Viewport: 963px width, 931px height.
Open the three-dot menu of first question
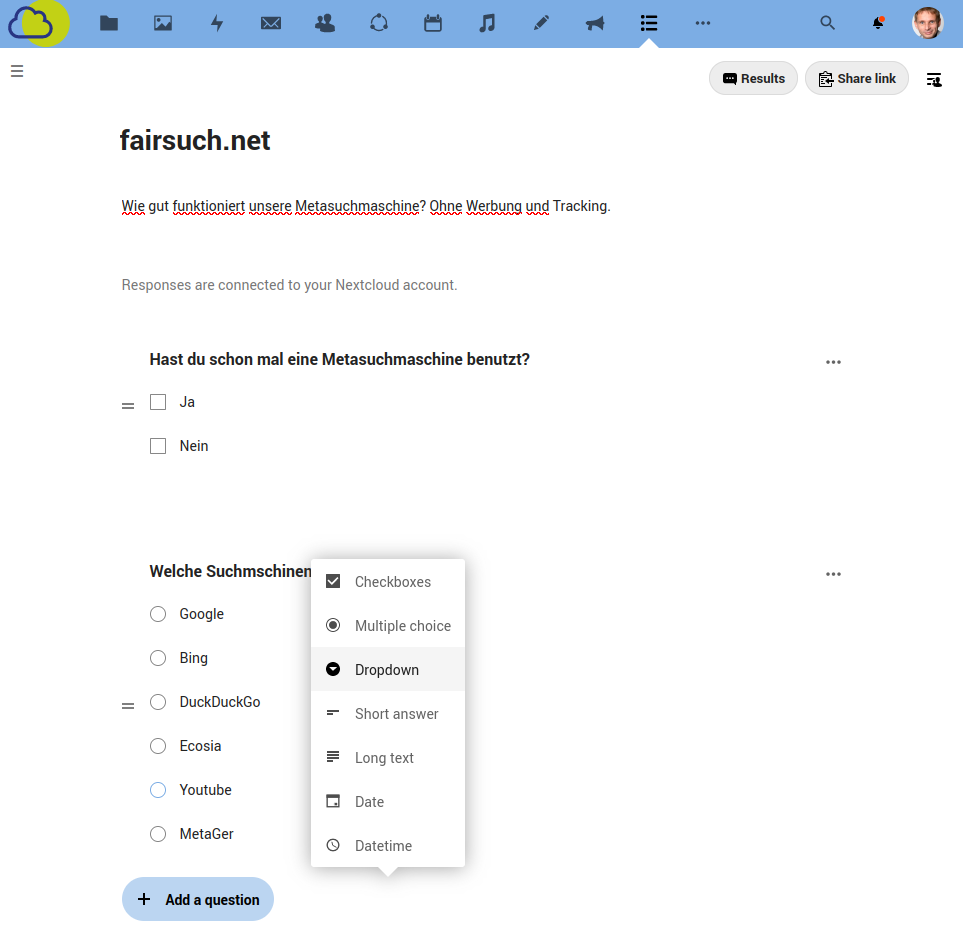(833, 362)
